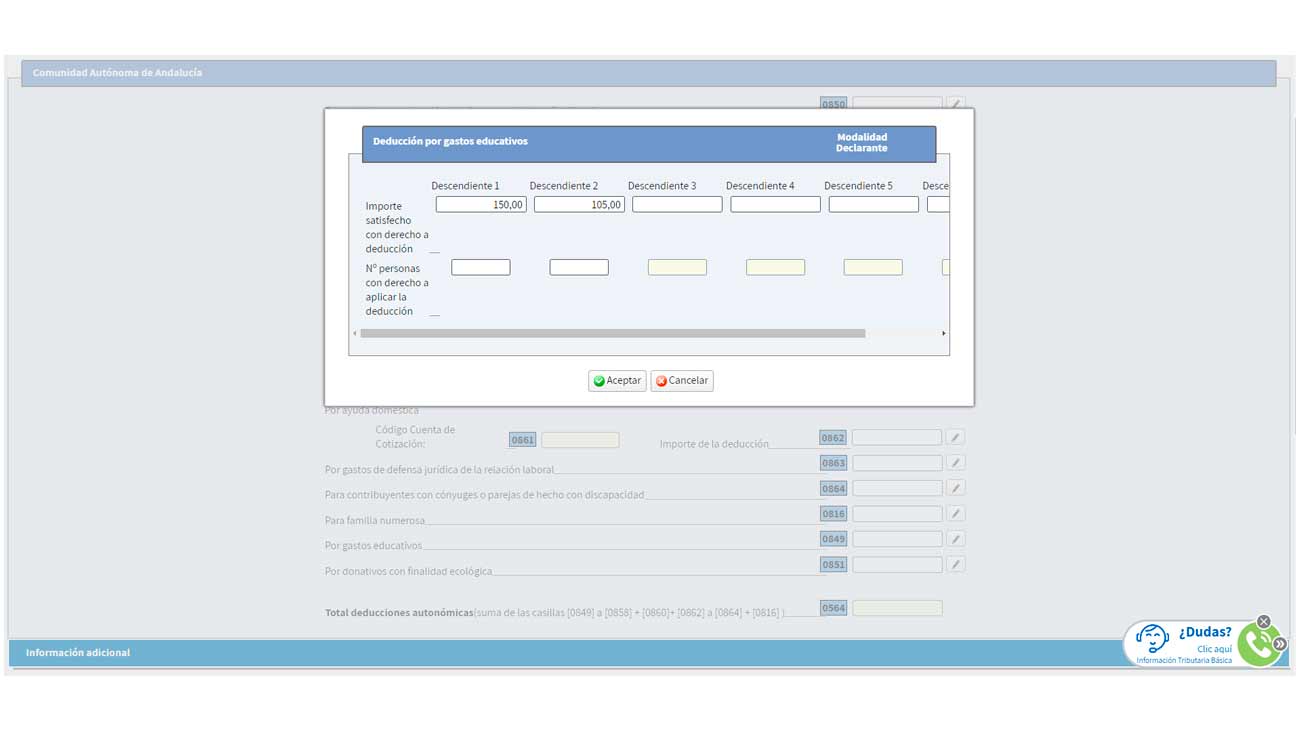Click the input field of box 0849
This screenshot has height=731, width=1300.
(897, 538)
